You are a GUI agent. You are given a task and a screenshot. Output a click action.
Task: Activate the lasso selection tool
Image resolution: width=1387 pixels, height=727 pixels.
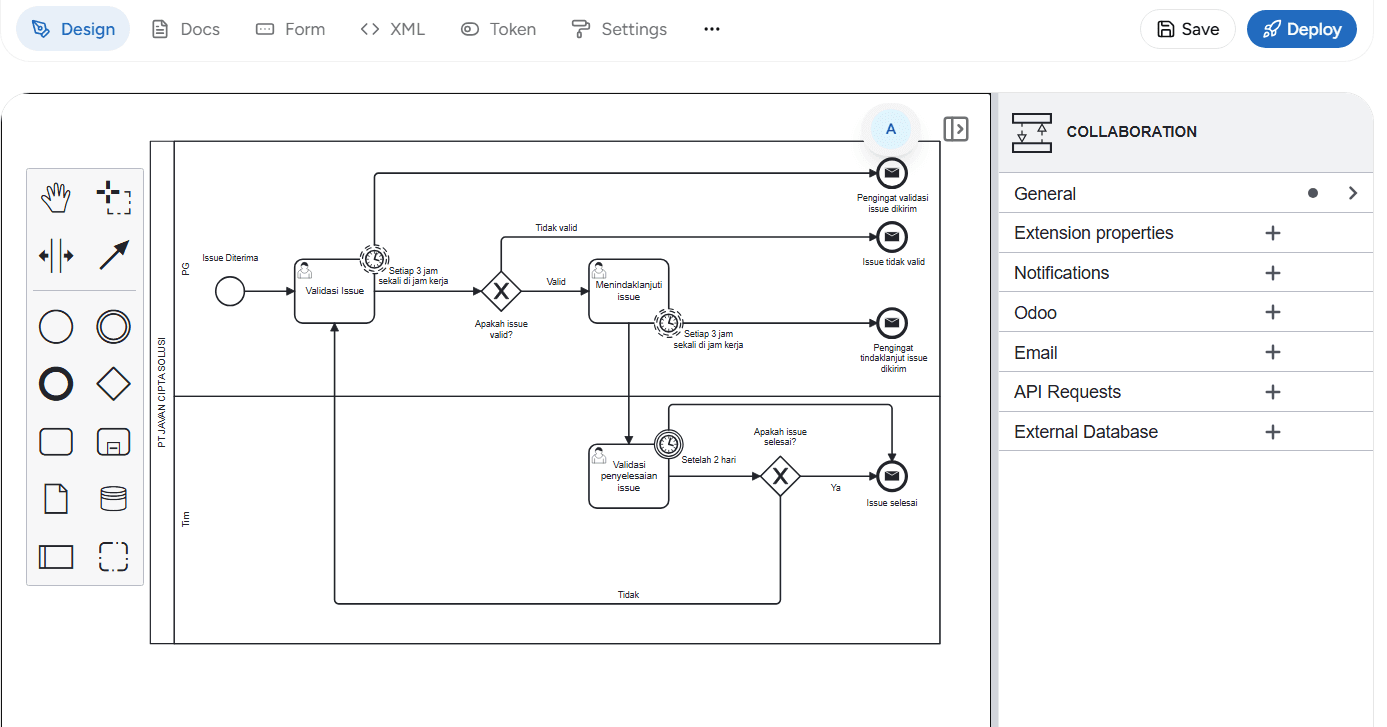114,197
